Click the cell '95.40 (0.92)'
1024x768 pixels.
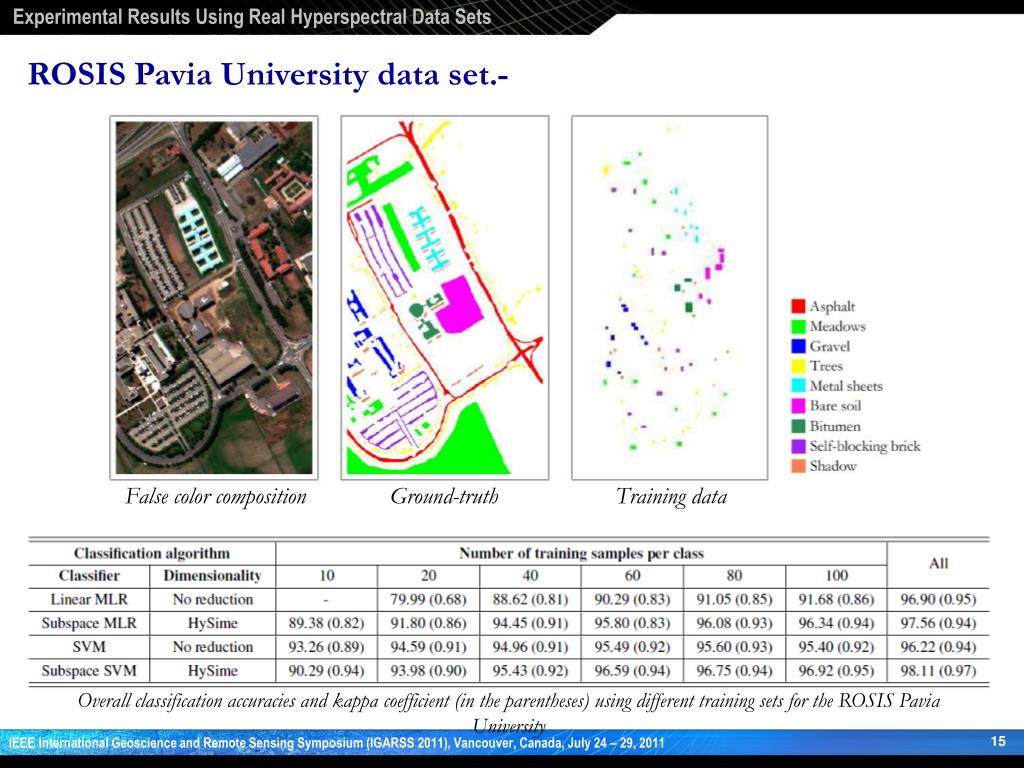[x=837, y=647]
